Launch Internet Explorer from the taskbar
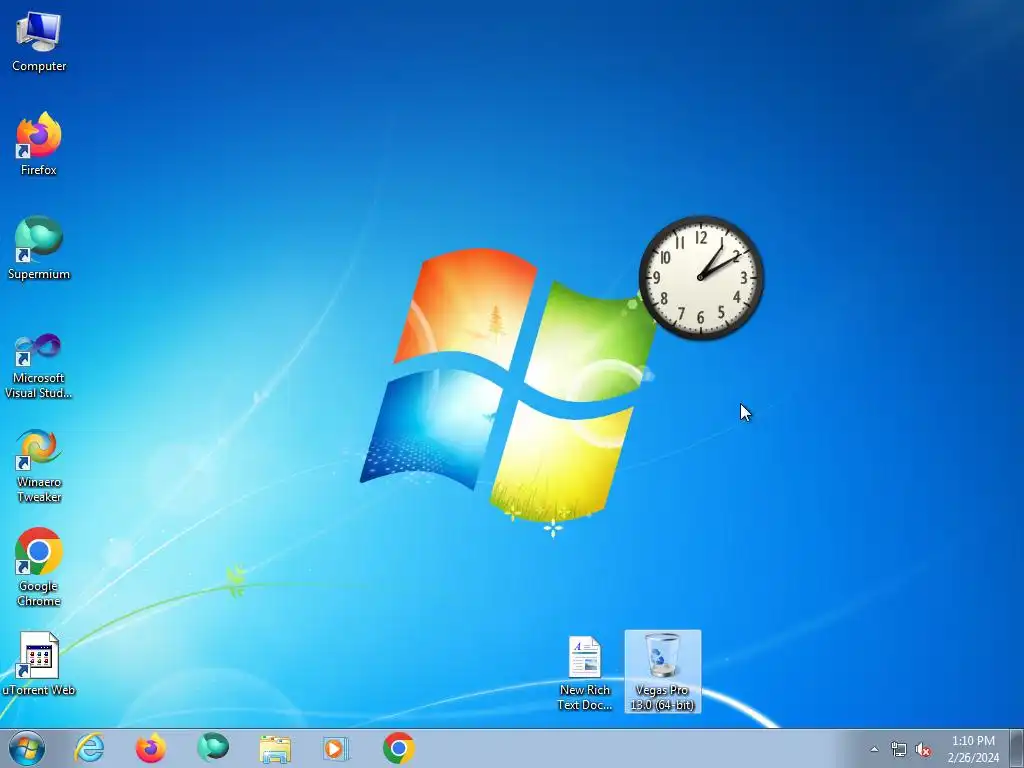 coord(89,748)
